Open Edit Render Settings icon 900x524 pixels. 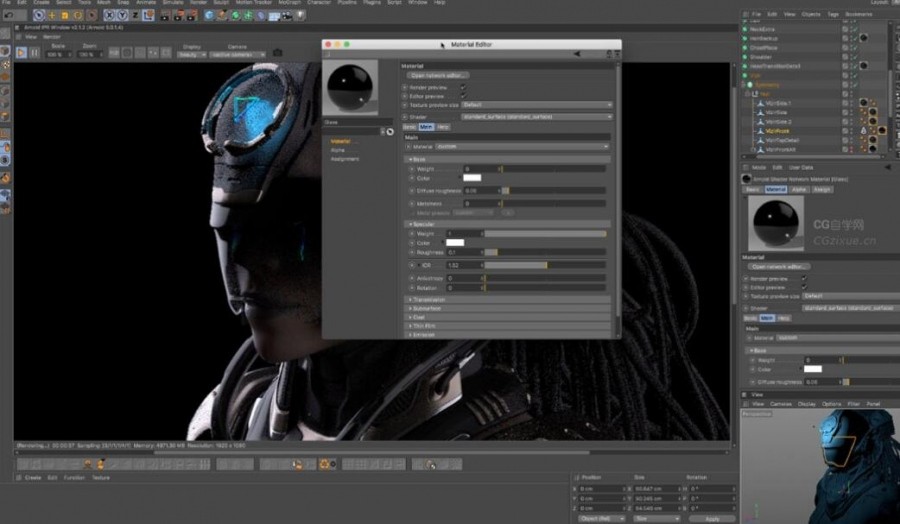[192, 15]
